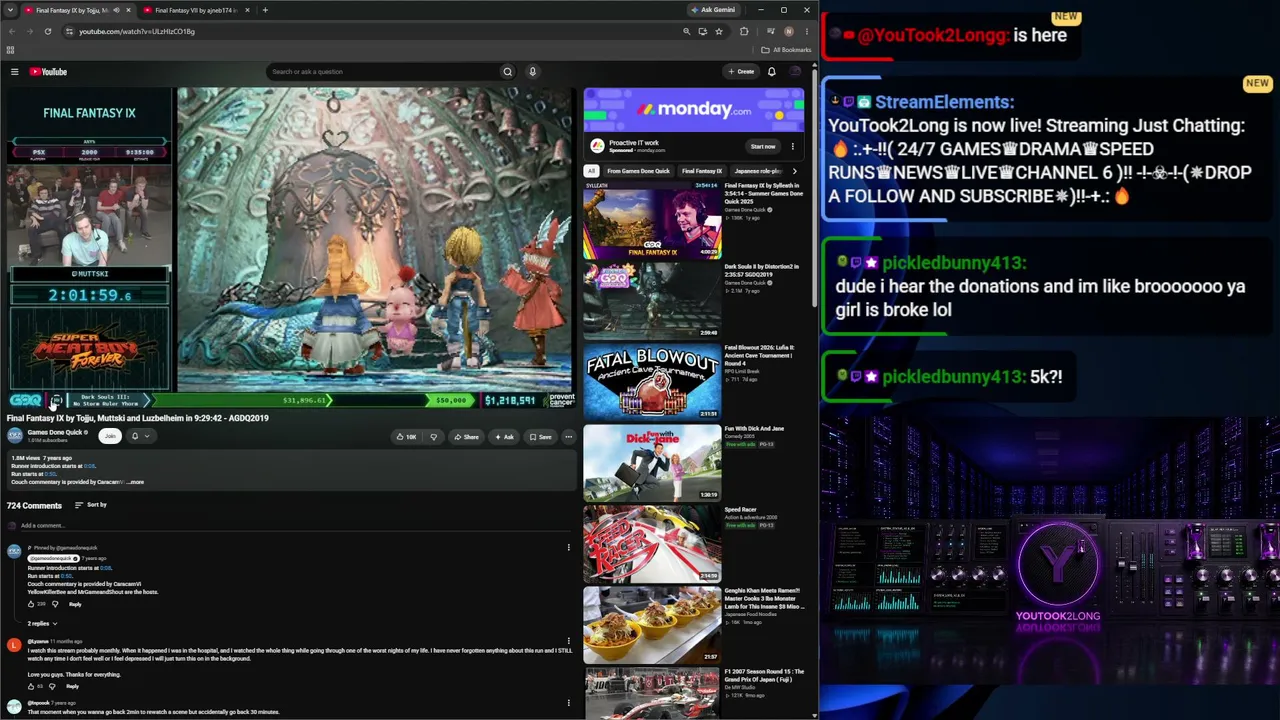Open options for the pinned gamesdonequick comment
This screenshot has height=720, width=1280.
coord(568,547)
